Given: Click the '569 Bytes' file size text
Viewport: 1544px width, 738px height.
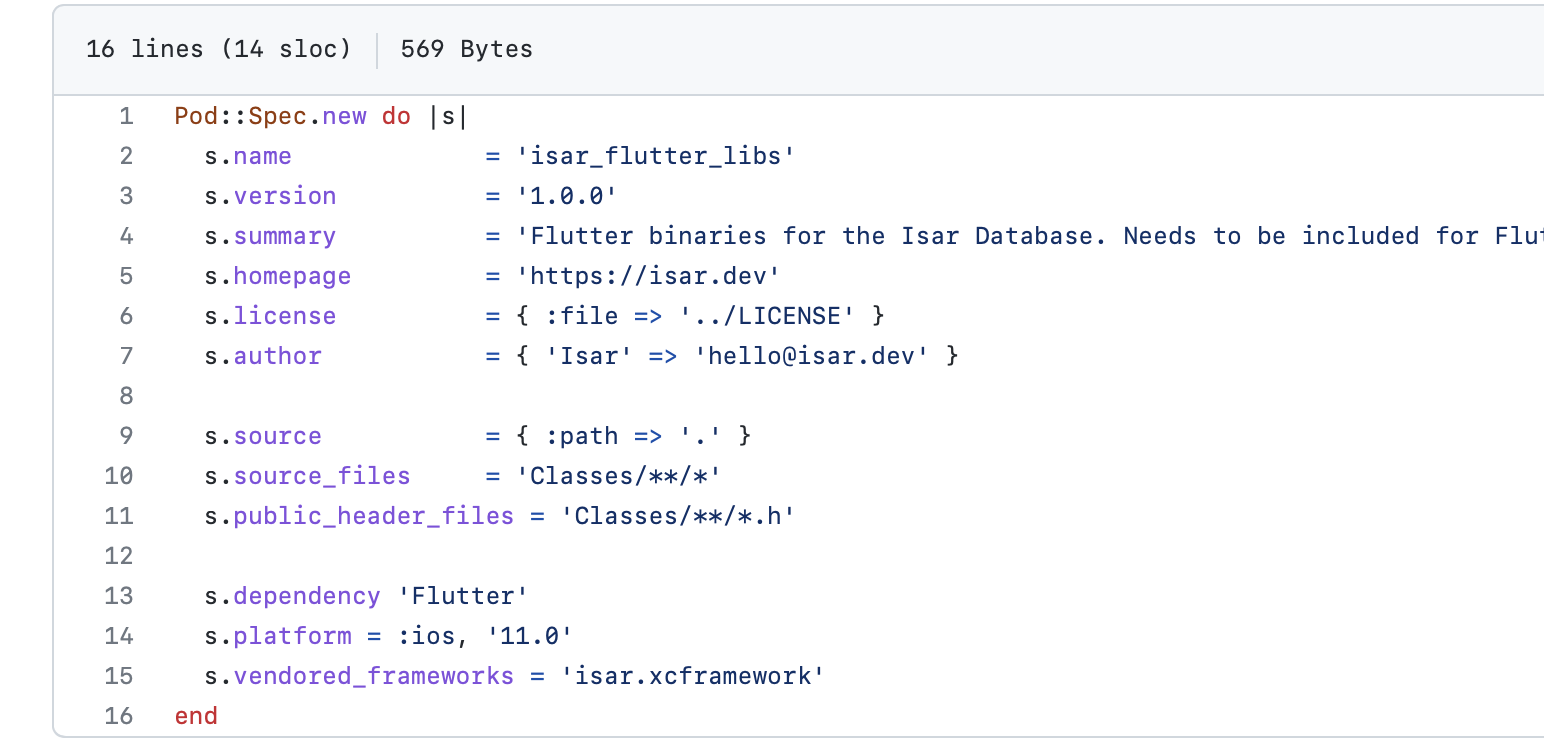Looking at the screenshot, I should click(467, 49).
